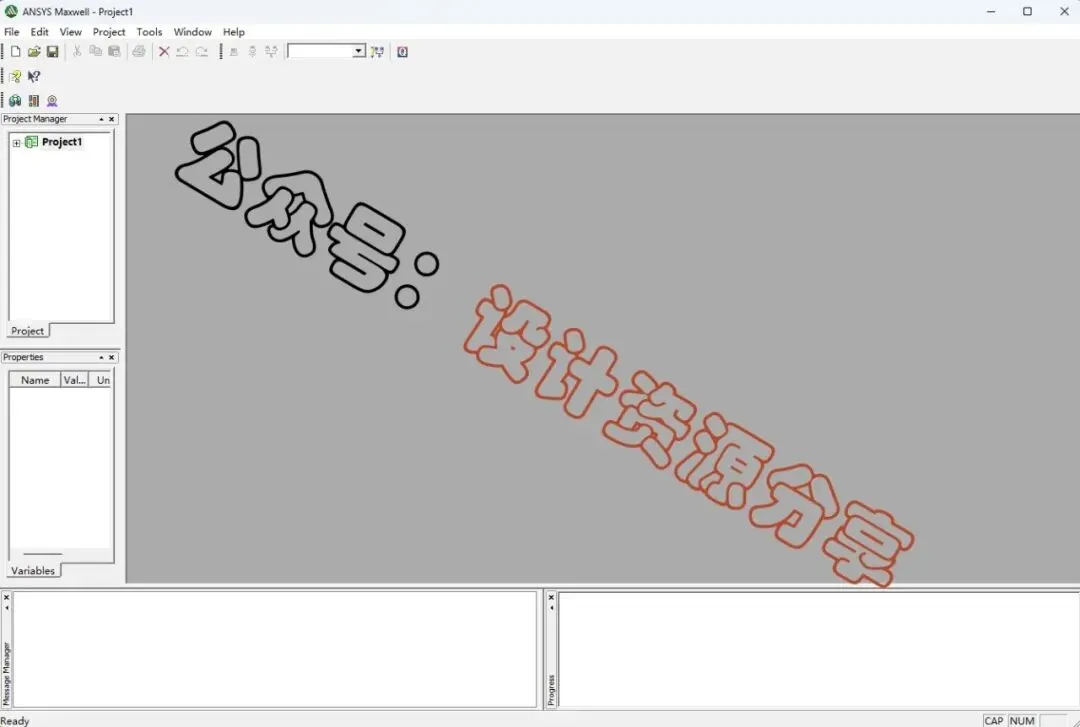Switch to the Project tab
Image resolution: width=1080 pixels, height=727 pixels.
[28, 331]
